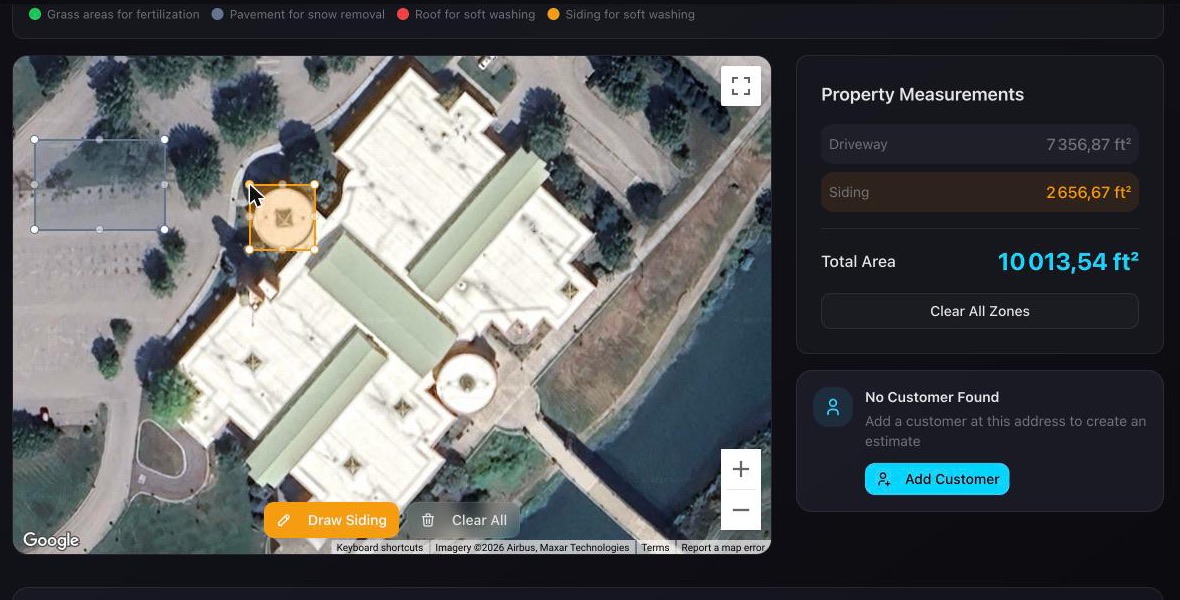
Task: Click the Add Customer button
Action: 937,479
